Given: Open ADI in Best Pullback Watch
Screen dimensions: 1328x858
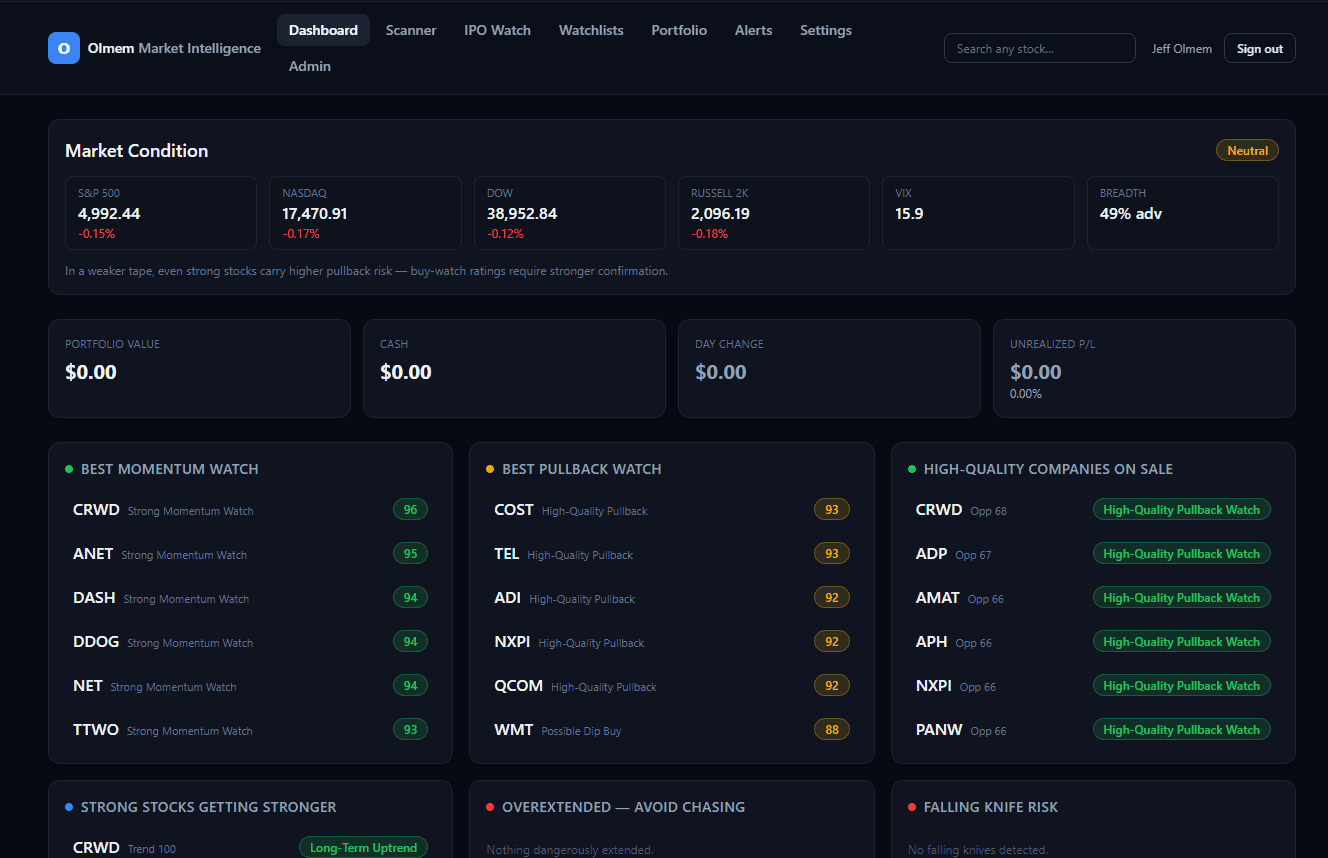Looking at the screenshot, I should [x=672, y=598].
